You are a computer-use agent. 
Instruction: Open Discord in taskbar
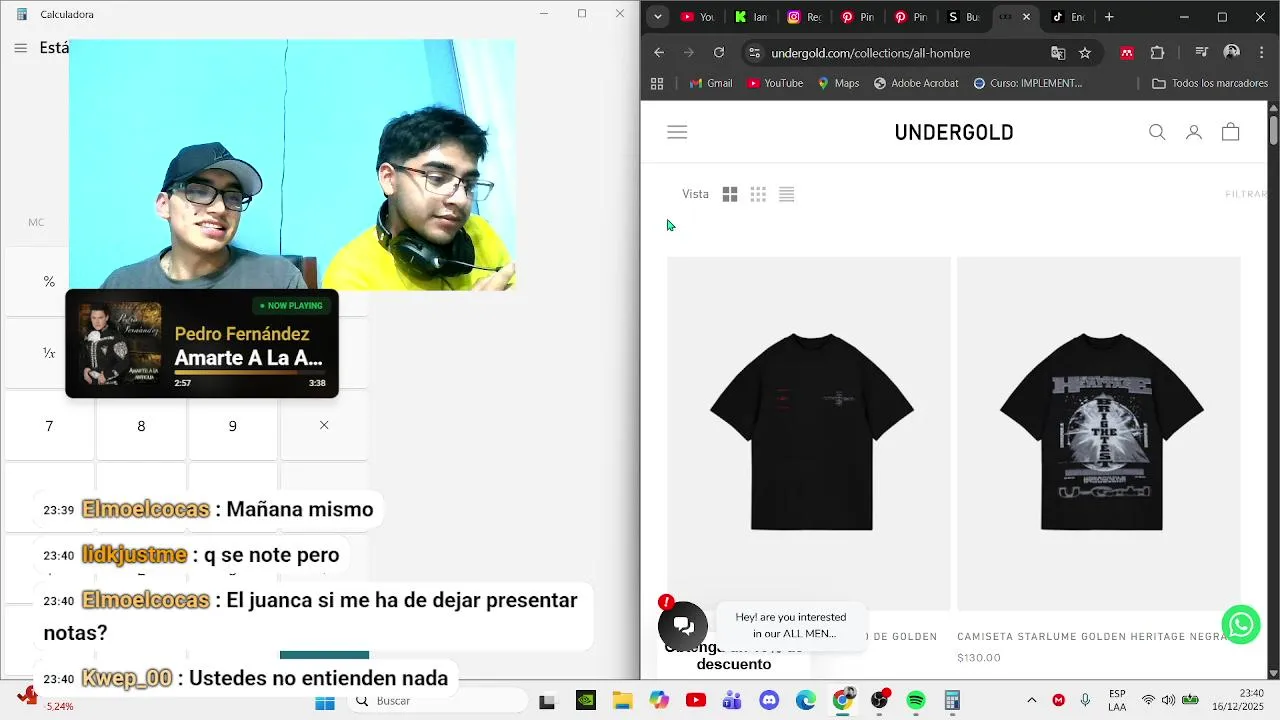(769, 701)
